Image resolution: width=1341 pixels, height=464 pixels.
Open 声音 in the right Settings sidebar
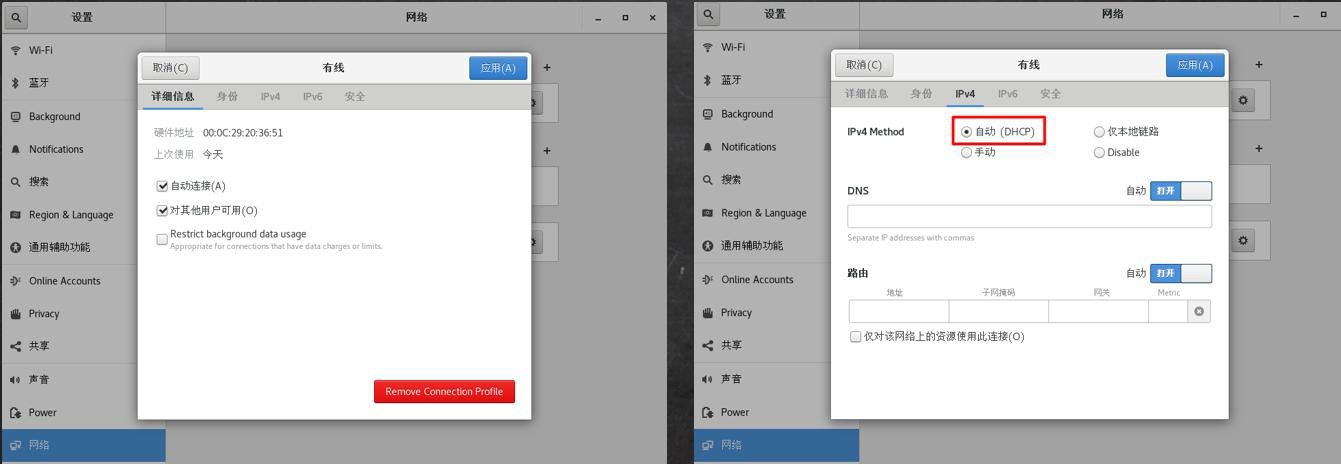731,379
